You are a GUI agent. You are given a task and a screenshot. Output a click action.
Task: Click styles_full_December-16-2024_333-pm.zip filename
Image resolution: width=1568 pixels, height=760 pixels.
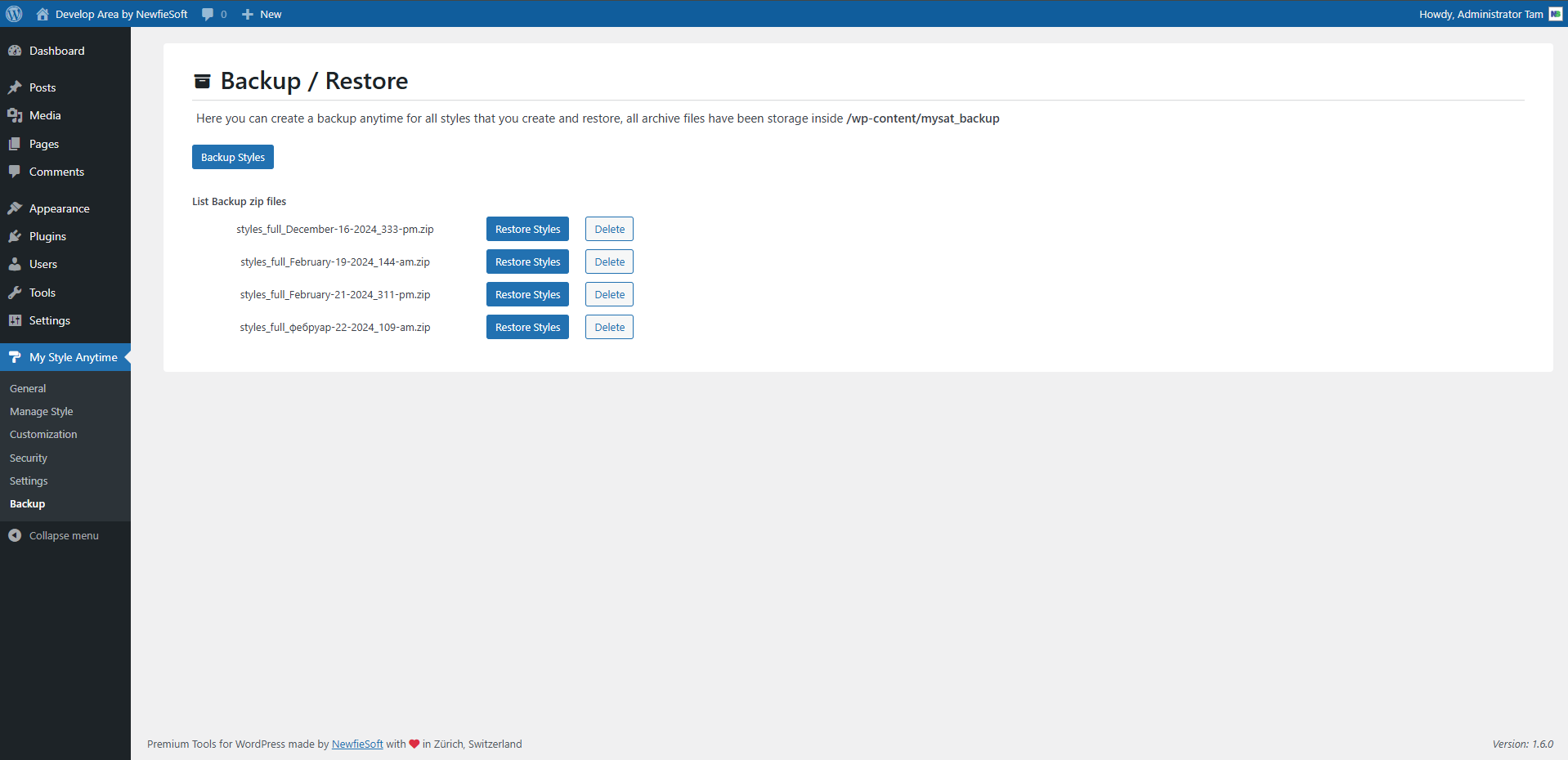[335, 229]
